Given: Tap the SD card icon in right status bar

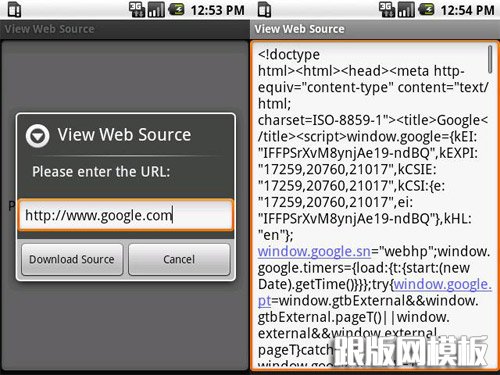Looking at the screenshot, I should pos(264,10).
